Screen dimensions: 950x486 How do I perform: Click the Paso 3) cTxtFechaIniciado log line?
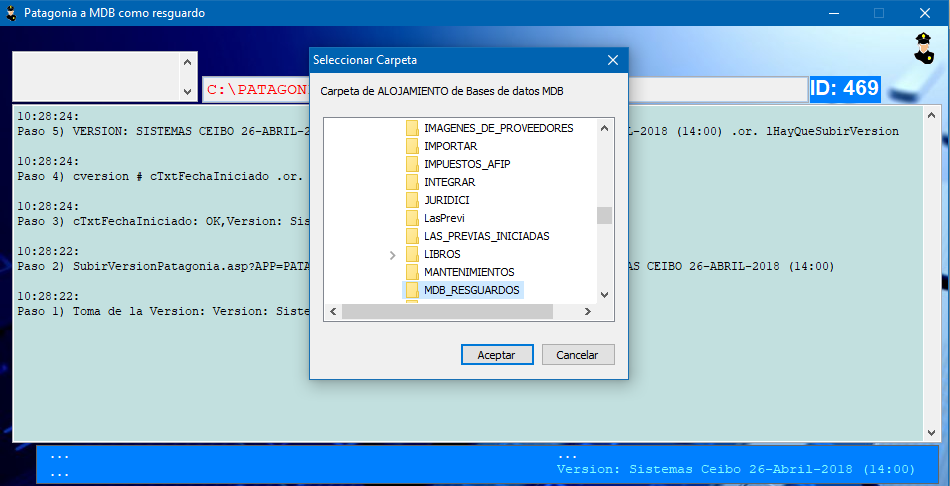164,221
